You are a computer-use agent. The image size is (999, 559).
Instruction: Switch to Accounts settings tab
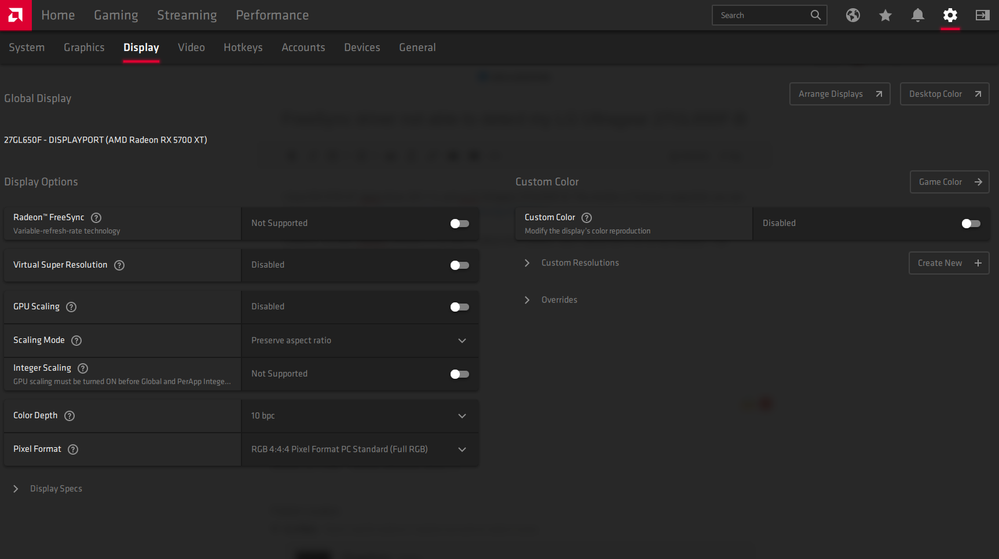point(303,47)
